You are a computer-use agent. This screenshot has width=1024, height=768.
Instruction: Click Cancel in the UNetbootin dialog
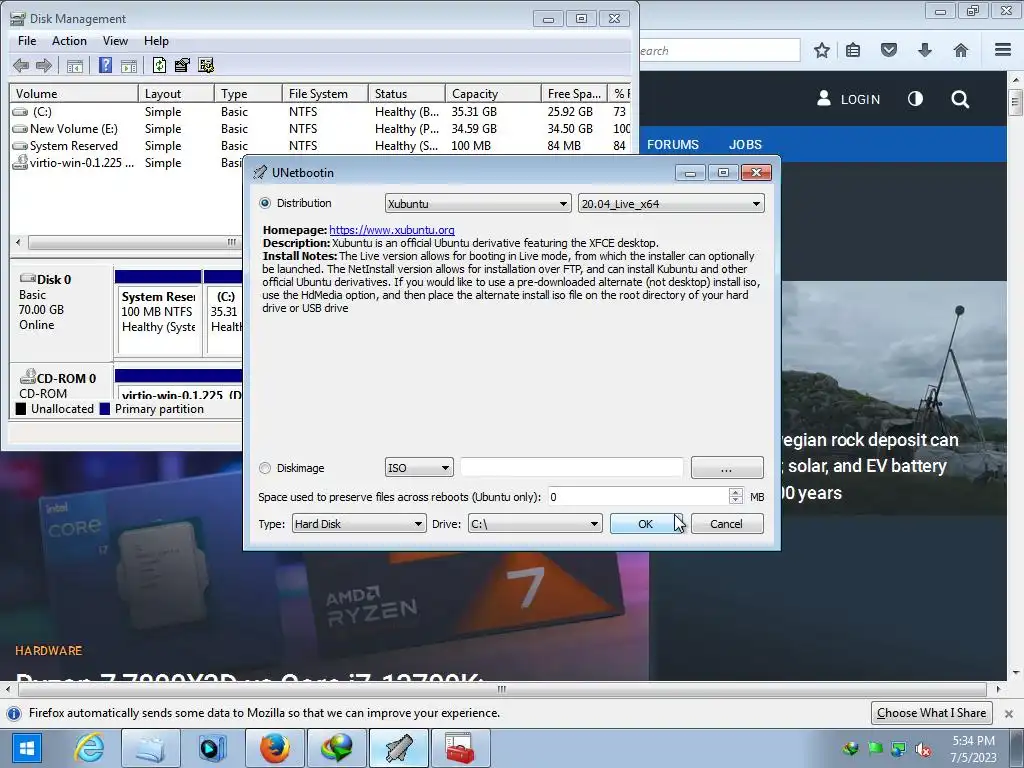pos(726,524)
